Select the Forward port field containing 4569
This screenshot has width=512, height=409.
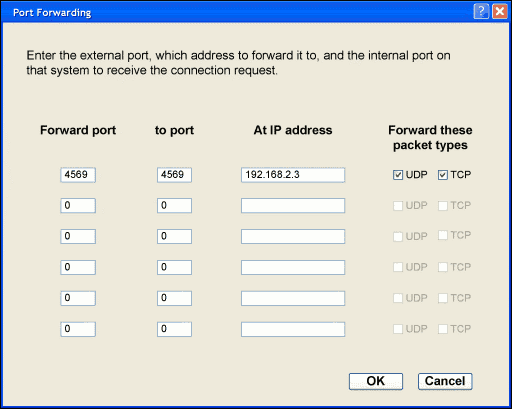[x=78, y=175]
